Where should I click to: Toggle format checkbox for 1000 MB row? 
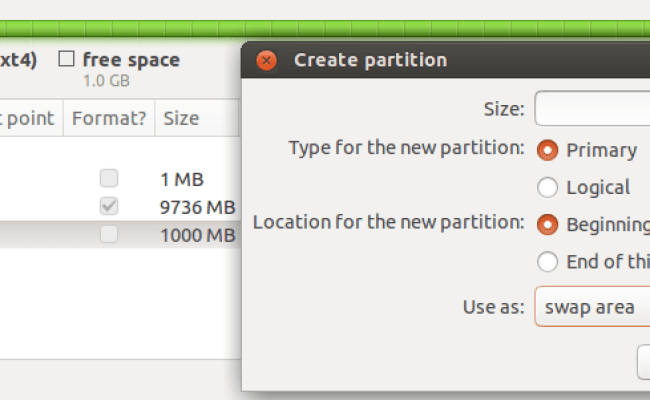pos(109,235)
